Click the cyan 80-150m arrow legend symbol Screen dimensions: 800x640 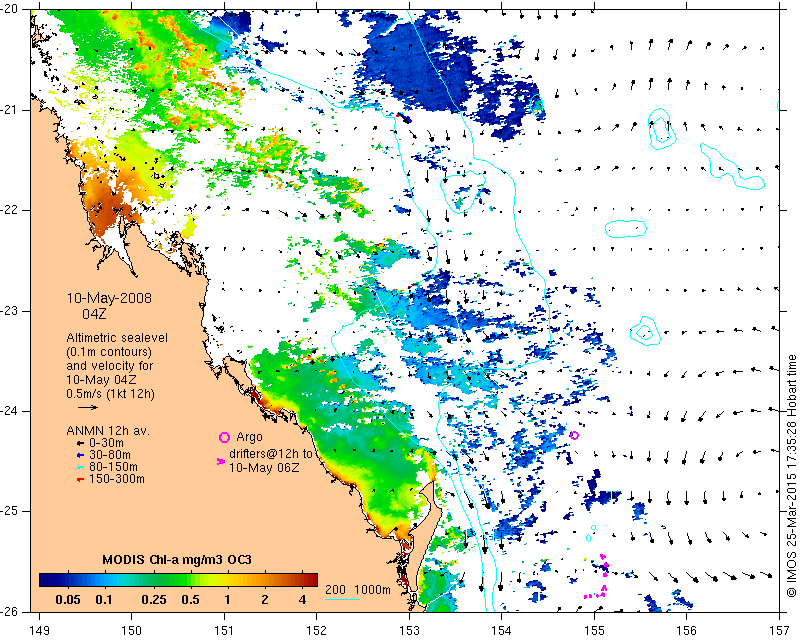coord(80,467)
